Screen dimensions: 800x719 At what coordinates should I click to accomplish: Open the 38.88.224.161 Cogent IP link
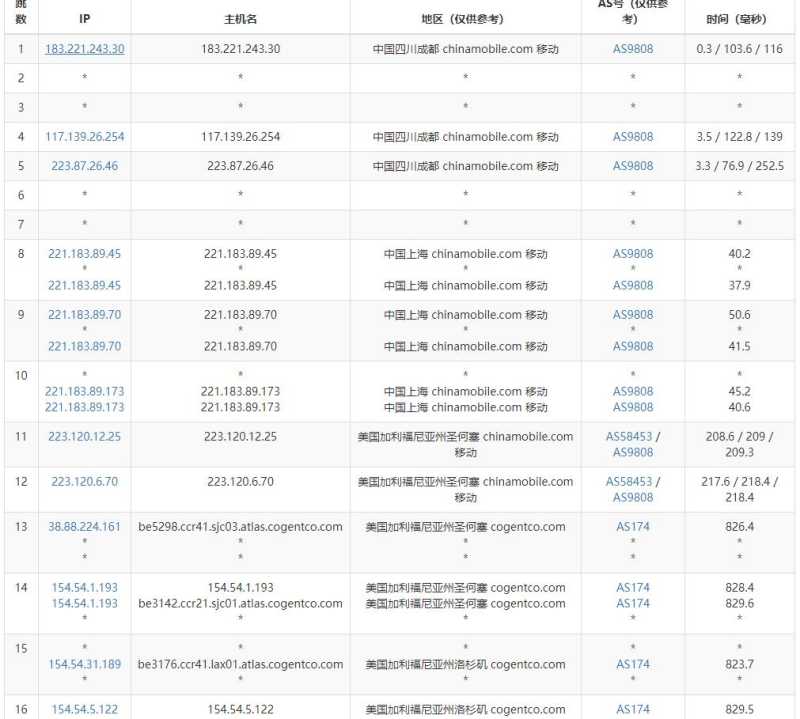tap(84, 527)
